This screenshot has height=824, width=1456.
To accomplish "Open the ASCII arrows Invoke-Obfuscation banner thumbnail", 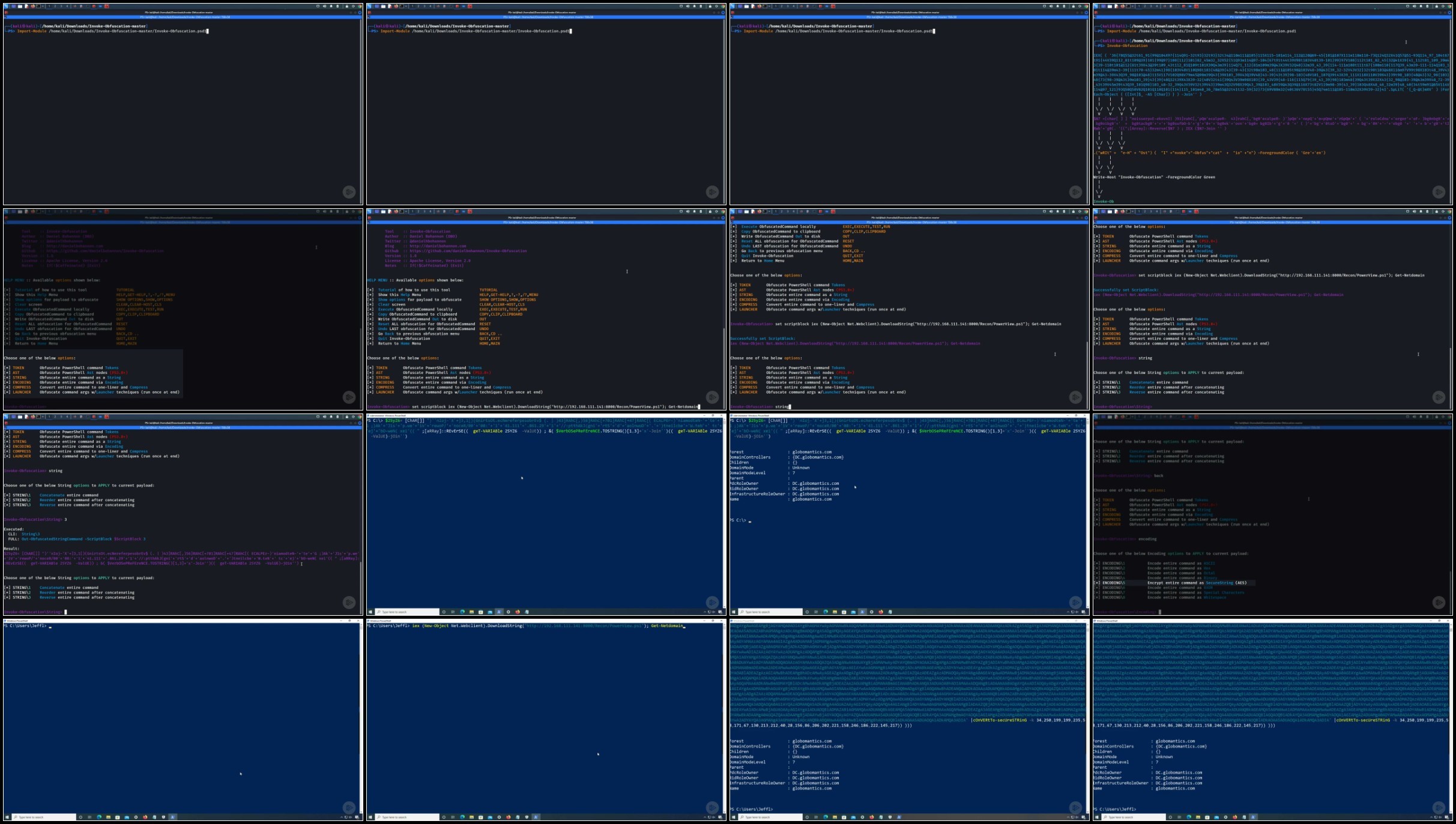I will [1272, 104].
